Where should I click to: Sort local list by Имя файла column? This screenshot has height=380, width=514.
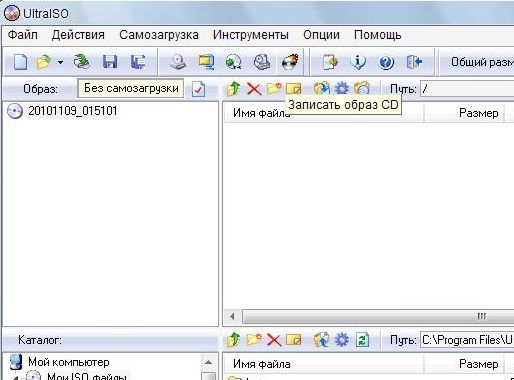(x=323, y=364)
